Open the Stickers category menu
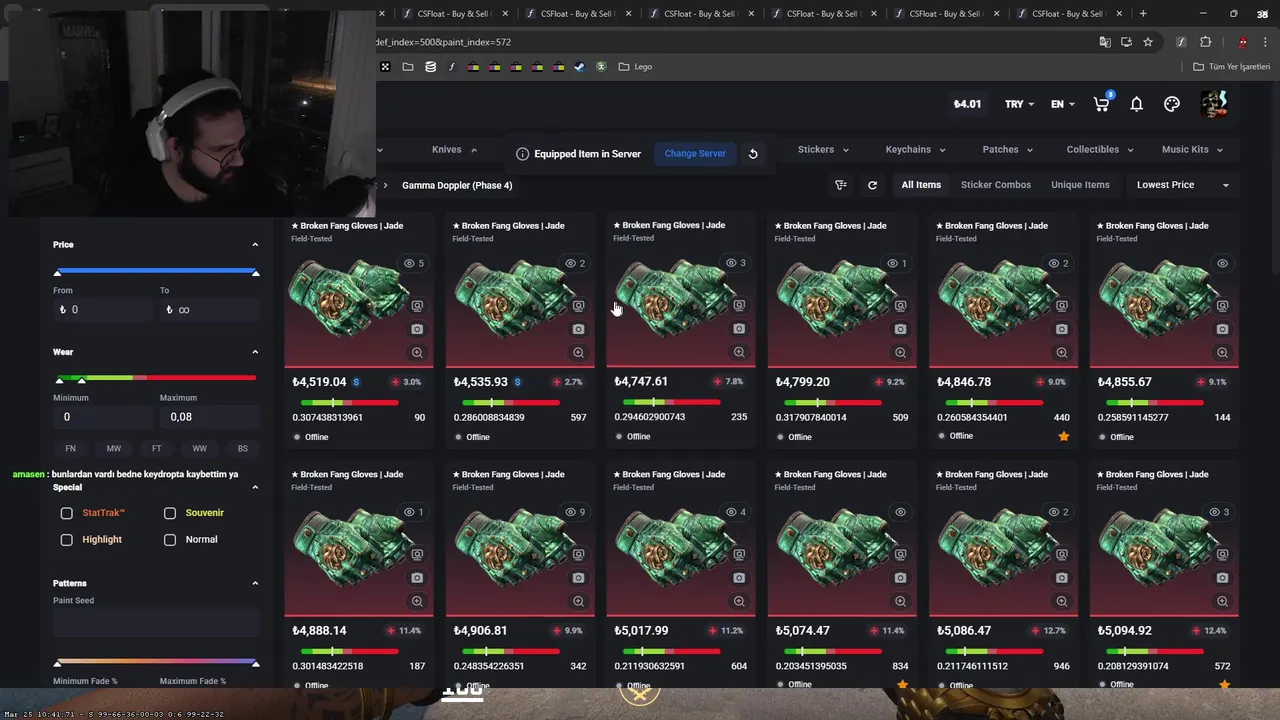Image resolution: width=1280 pixels, height=720 pixels. 823,150
